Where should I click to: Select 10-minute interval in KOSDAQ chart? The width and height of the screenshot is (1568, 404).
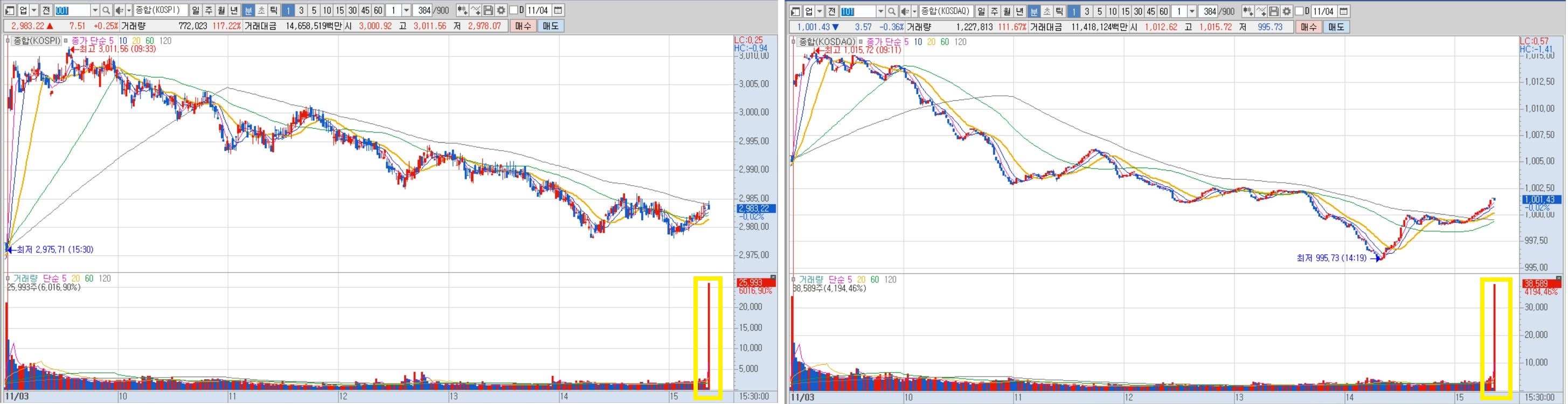[x=1113, y=11]
